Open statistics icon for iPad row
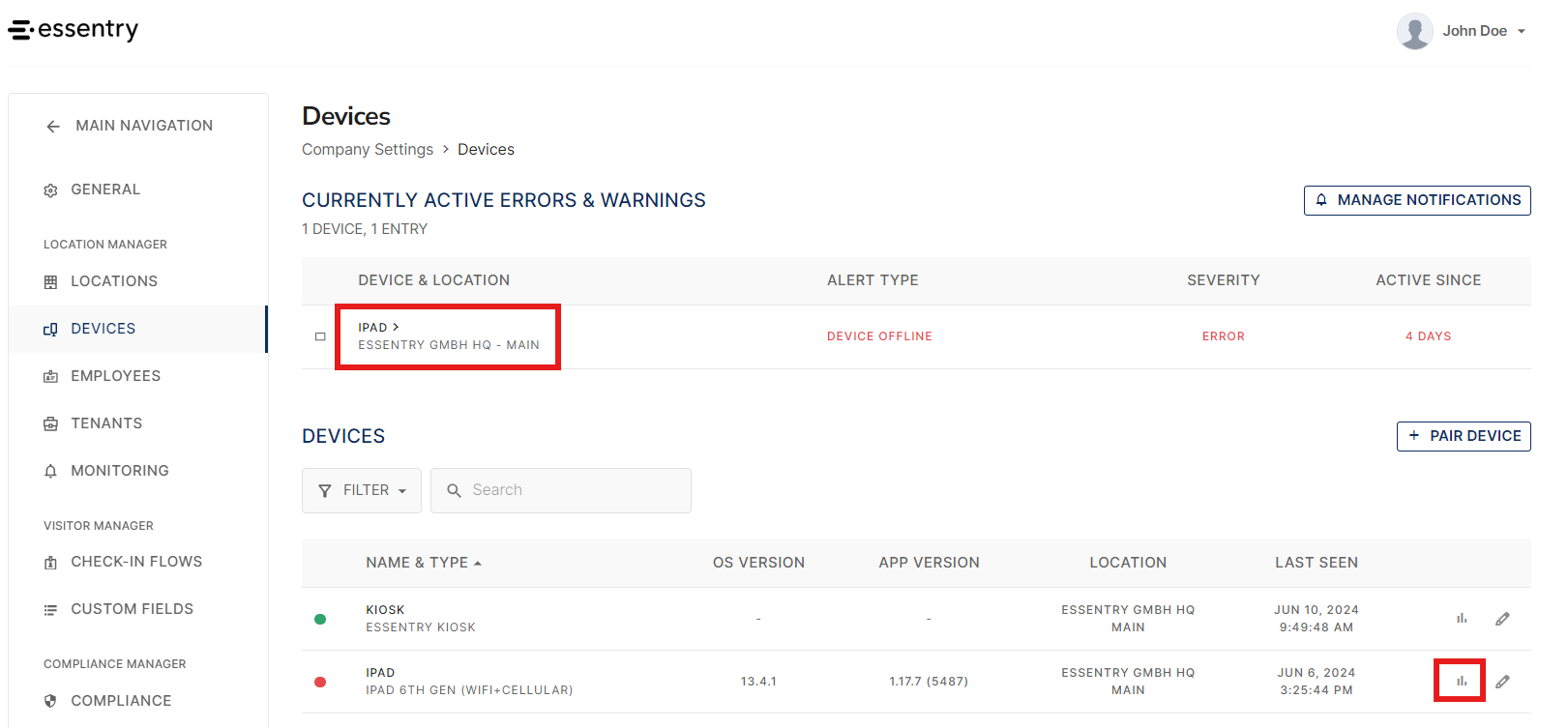 1461,682
